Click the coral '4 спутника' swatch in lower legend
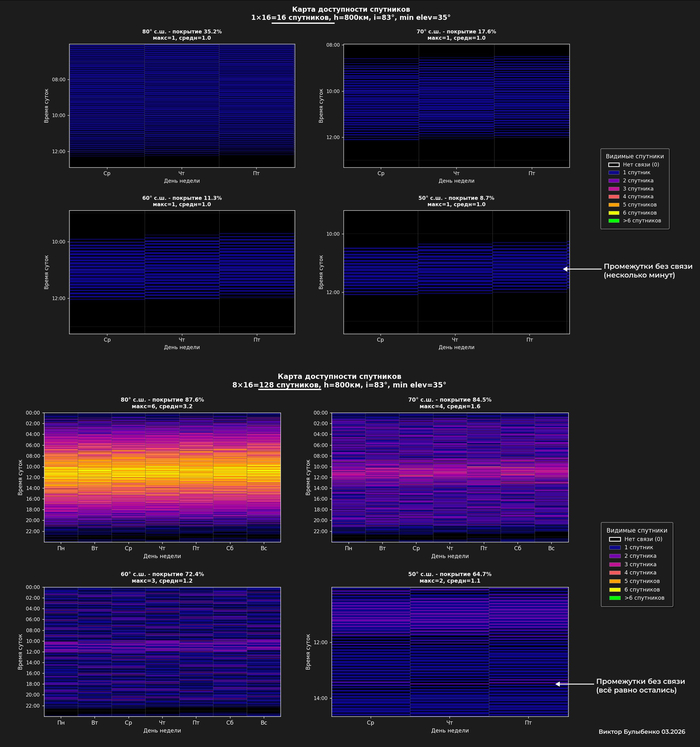This screenshot has height=747, width=700. 615,573
